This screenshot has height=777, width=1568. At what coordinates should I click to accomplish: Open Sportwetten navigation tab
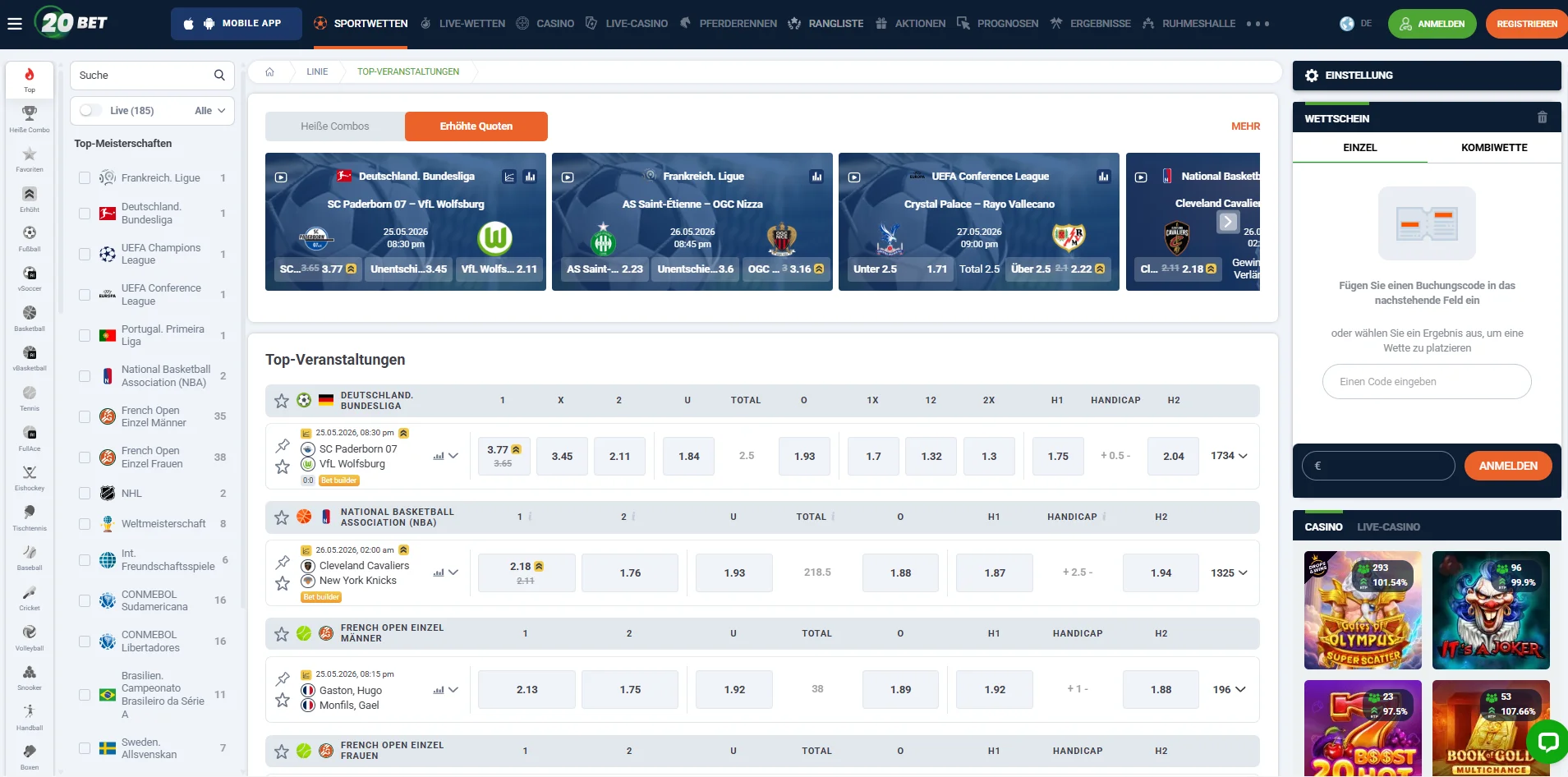[361, 24]
